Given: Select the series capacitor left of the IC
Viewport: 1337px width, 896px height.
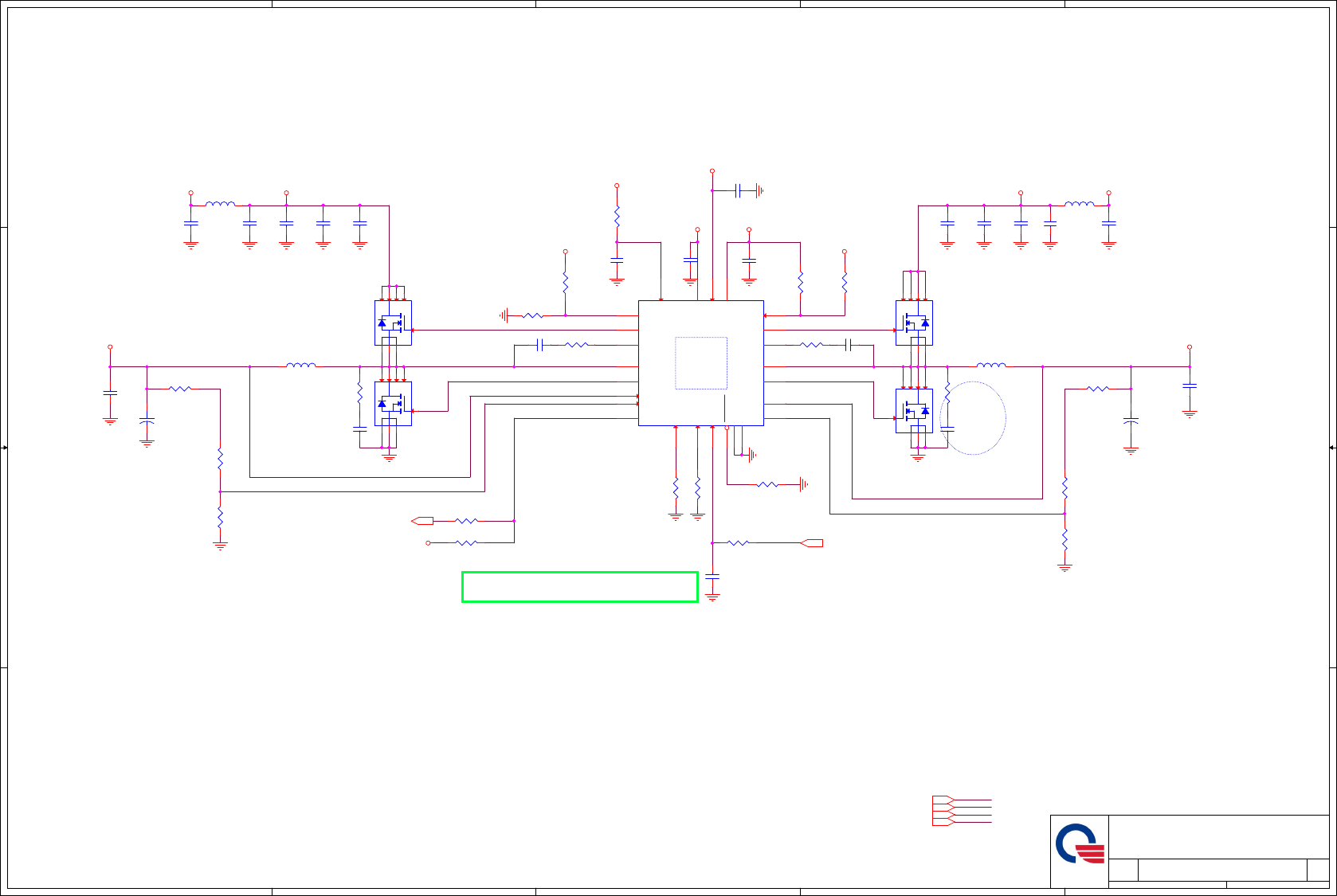Looking at the screenshot, I should click(540, 345).
